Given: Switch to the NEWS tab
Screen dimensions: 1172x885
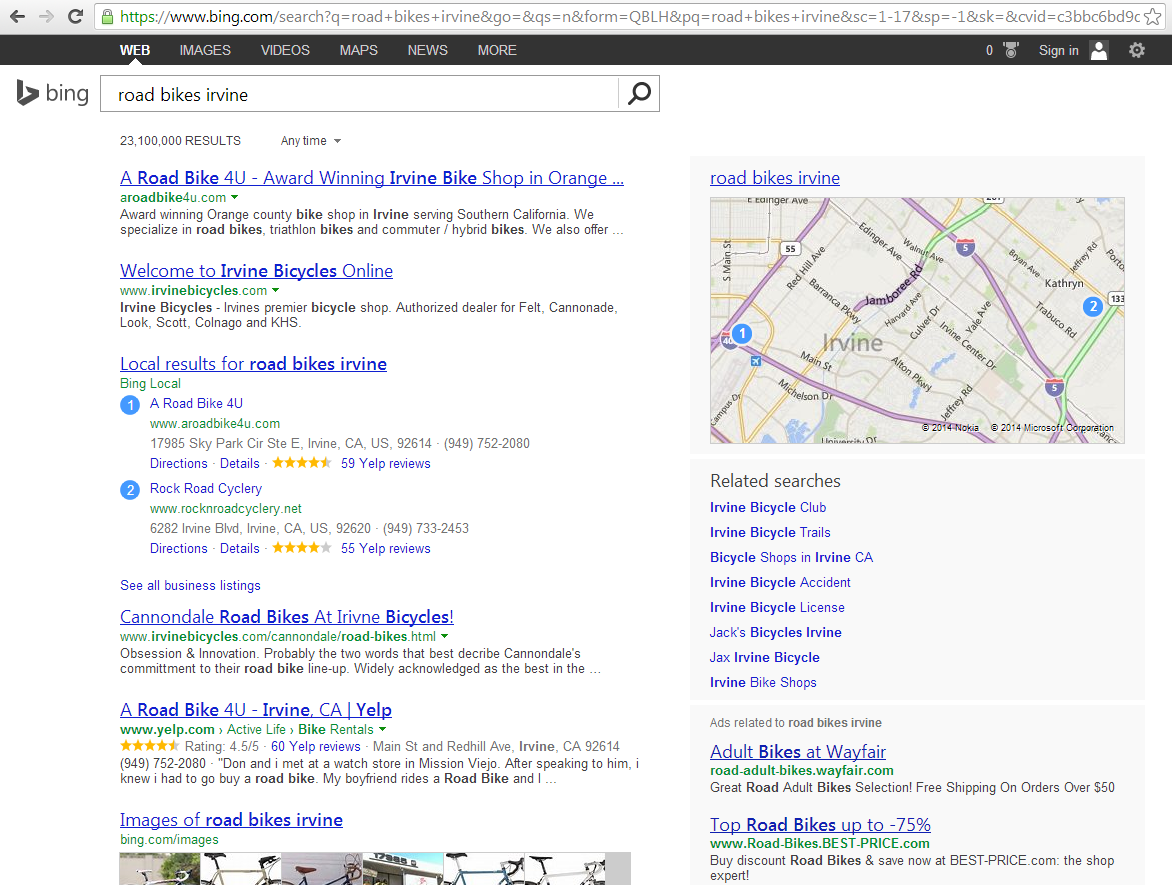Looking at the screenshot, I should [x=428, y=50].
